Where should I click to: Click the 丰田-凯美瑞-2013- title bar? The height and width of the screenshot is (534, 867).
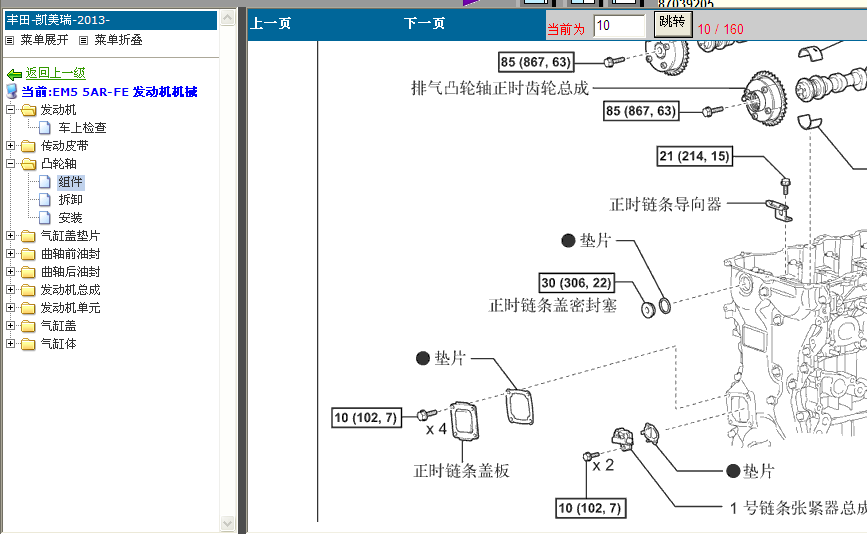point(111,20)
